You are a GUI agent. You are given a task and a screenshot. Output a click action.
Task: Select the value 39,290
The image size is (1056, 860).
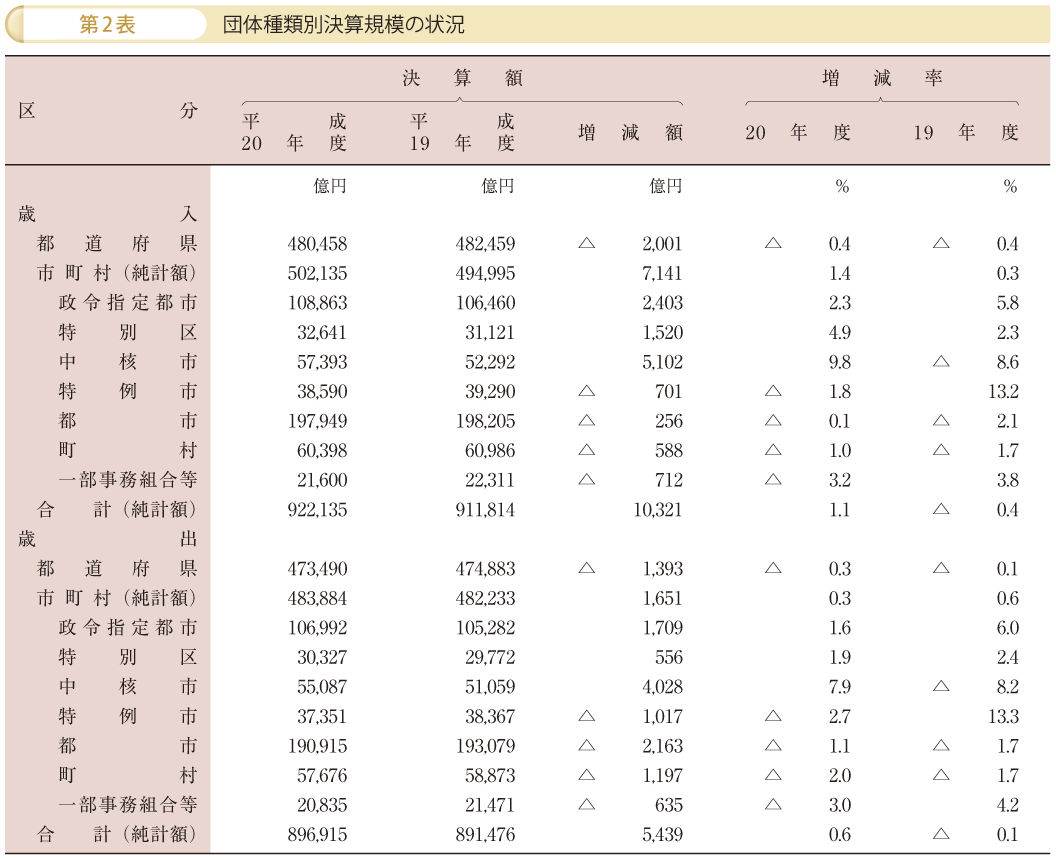pos(490,392)
